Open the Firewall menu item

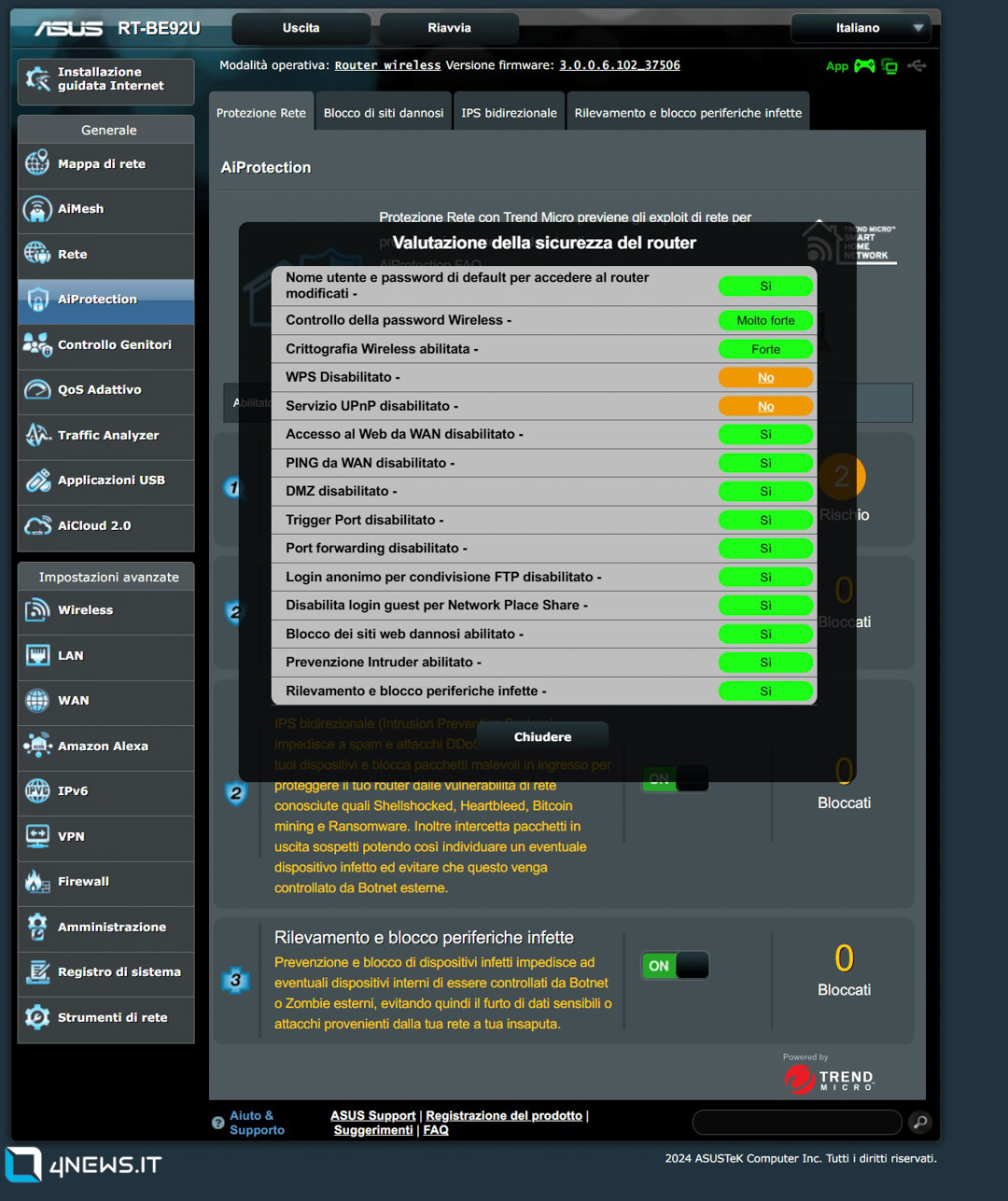click(106, 882)
